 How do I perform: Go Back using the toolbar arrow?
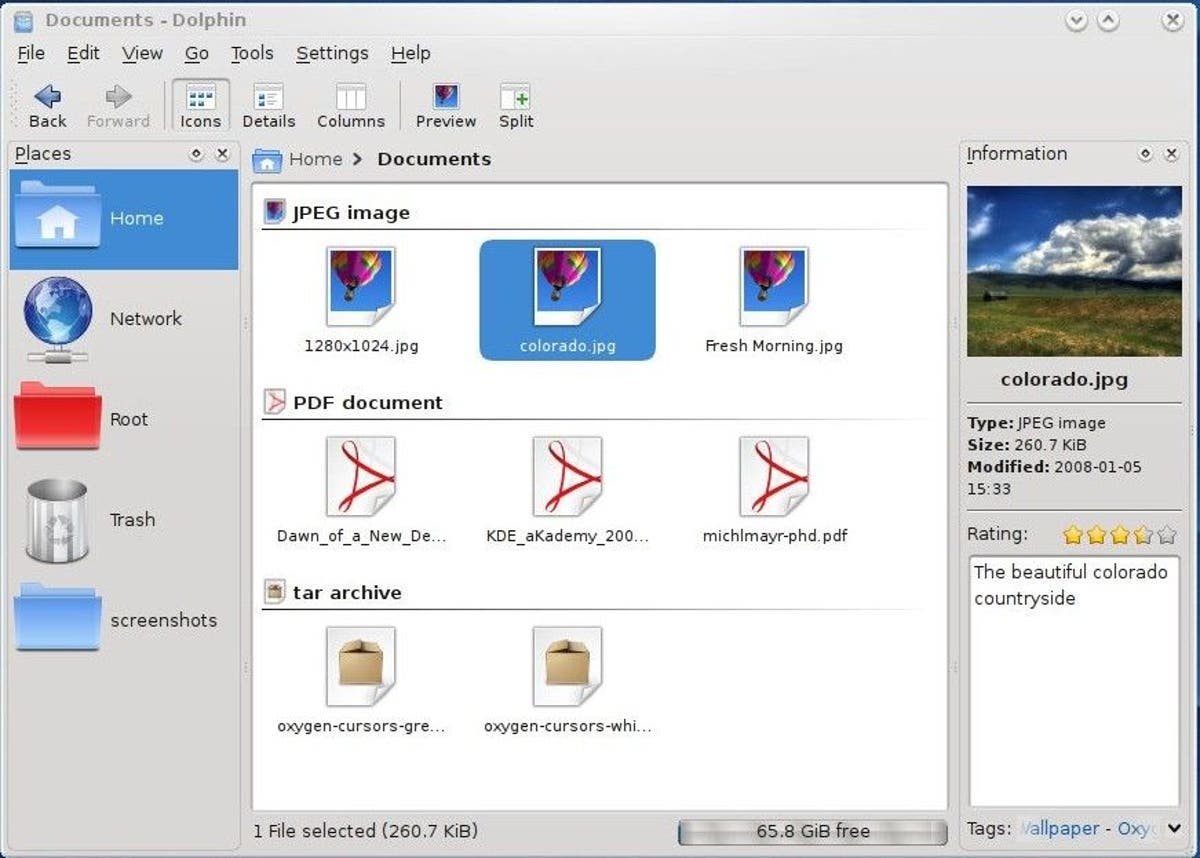(47, 106)
